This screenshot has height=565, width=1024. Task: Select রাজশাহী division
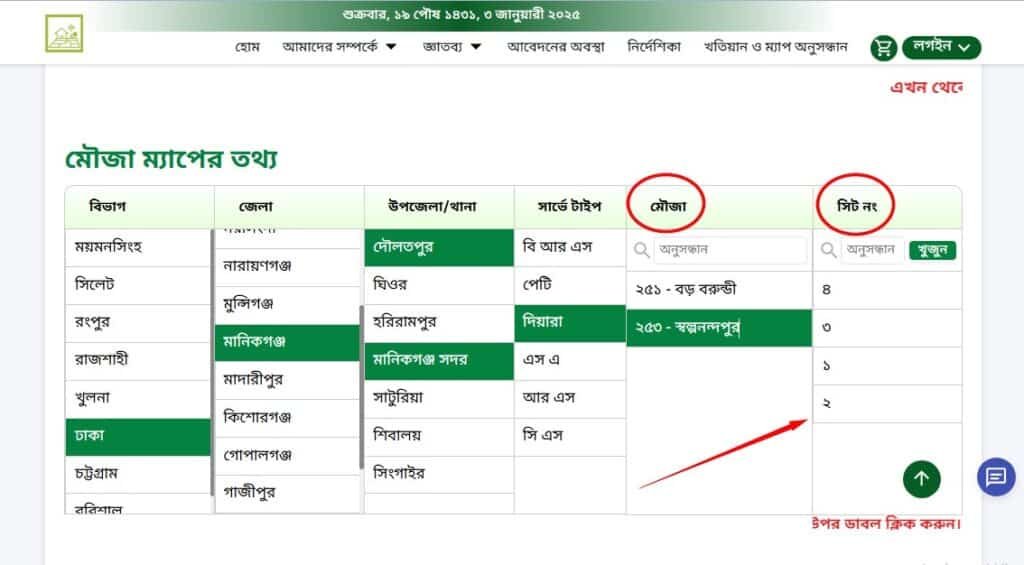pyautogui.click(x=138, y=360)
